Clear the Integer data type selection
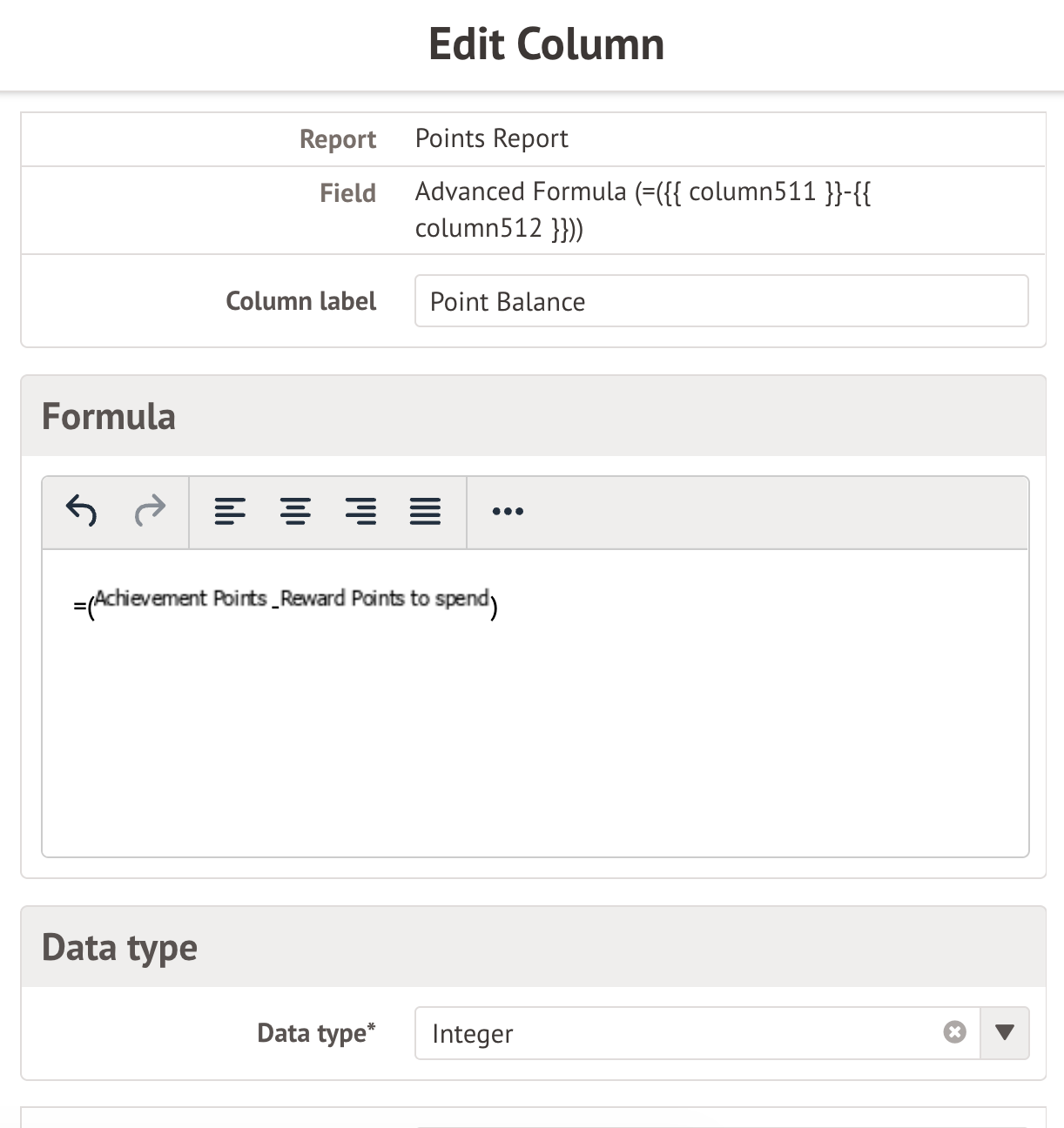1064x1128 pixels. (955, 1032)
